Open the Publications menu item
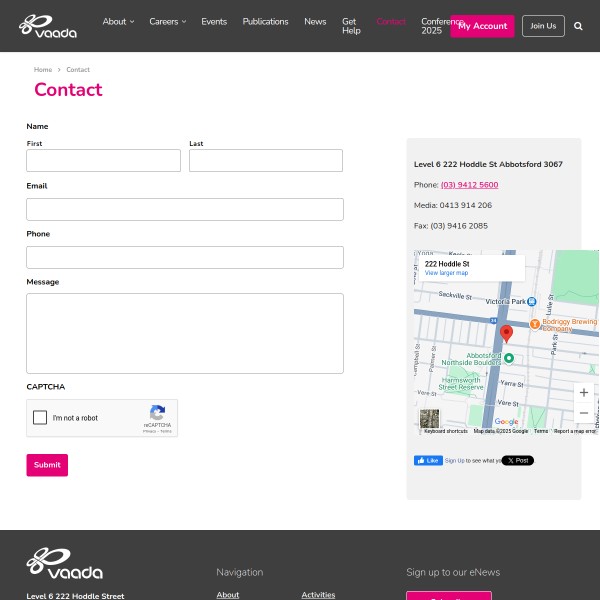This screenshot has height=600, width=600. [x=265, y=21]
